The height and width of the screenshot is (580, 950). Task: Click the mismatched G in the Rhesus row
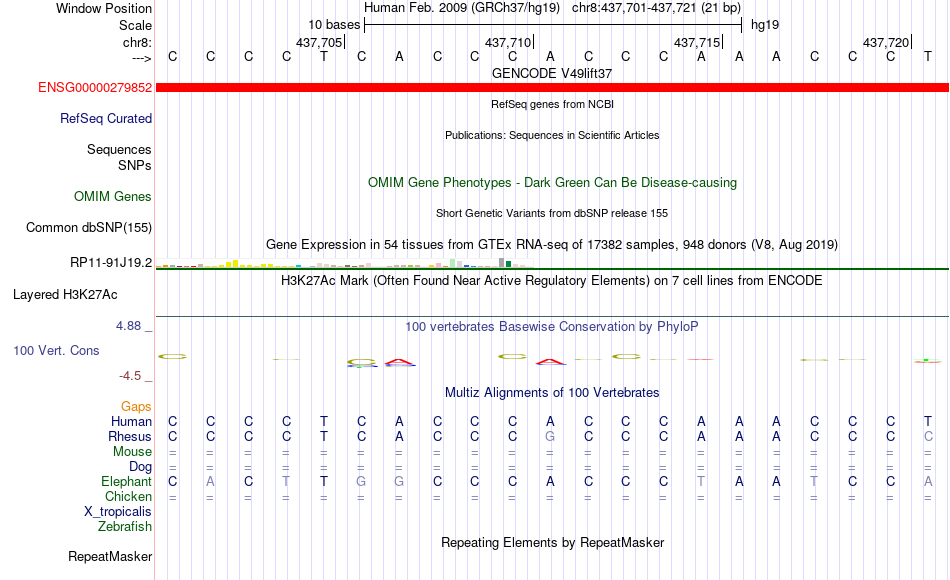click(x=550, y=436)
